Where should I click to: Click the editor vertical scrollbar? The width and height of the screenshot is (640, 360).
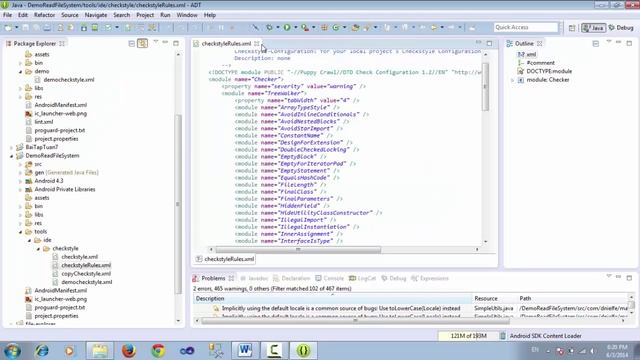(485, 86)
